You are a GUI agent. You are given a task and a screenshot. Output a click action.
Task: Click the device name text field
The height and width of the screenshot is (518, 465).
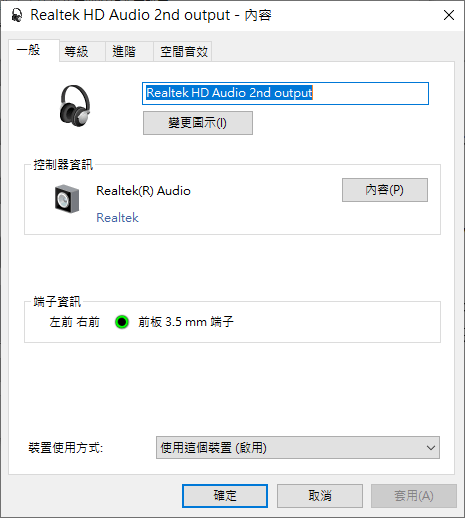(x=285, y=93)
